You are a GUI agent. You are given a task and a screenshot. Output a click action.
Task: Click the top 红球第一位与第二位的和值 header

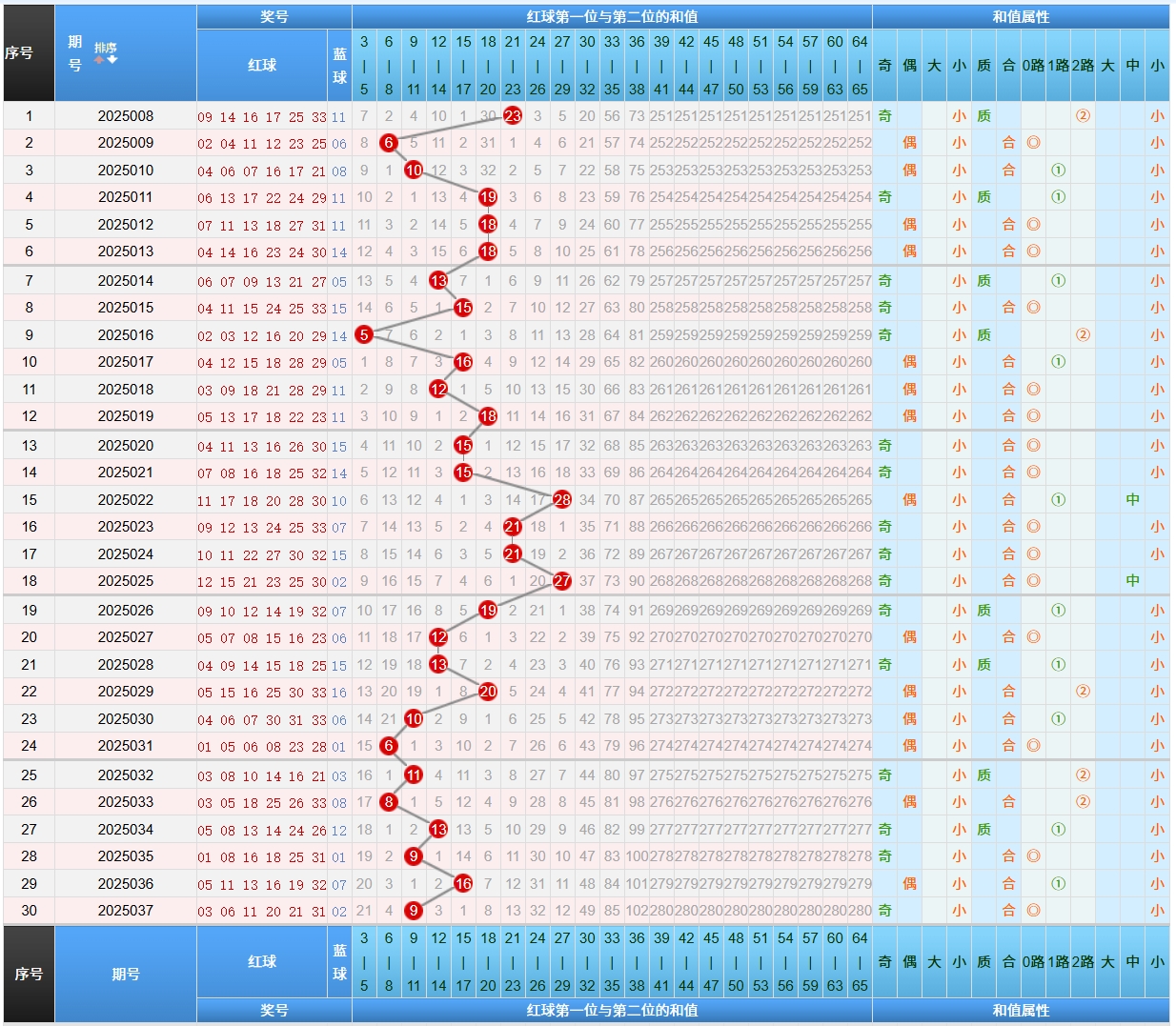click(612, 16)
